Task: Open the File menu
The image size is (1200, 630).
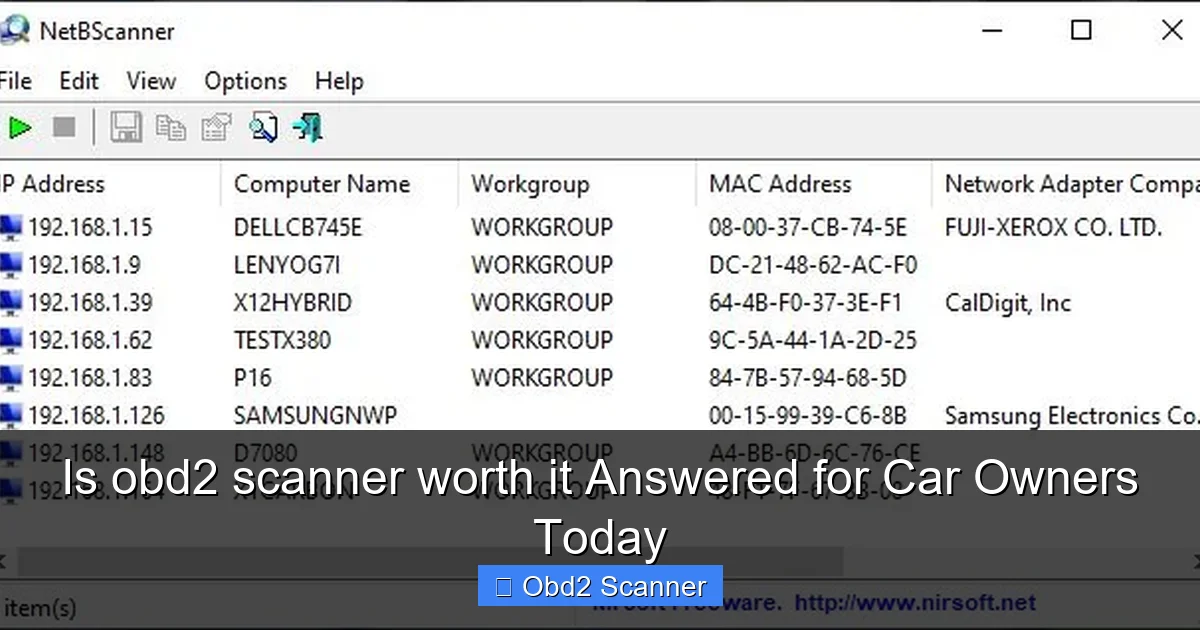Action: point(14,81)
